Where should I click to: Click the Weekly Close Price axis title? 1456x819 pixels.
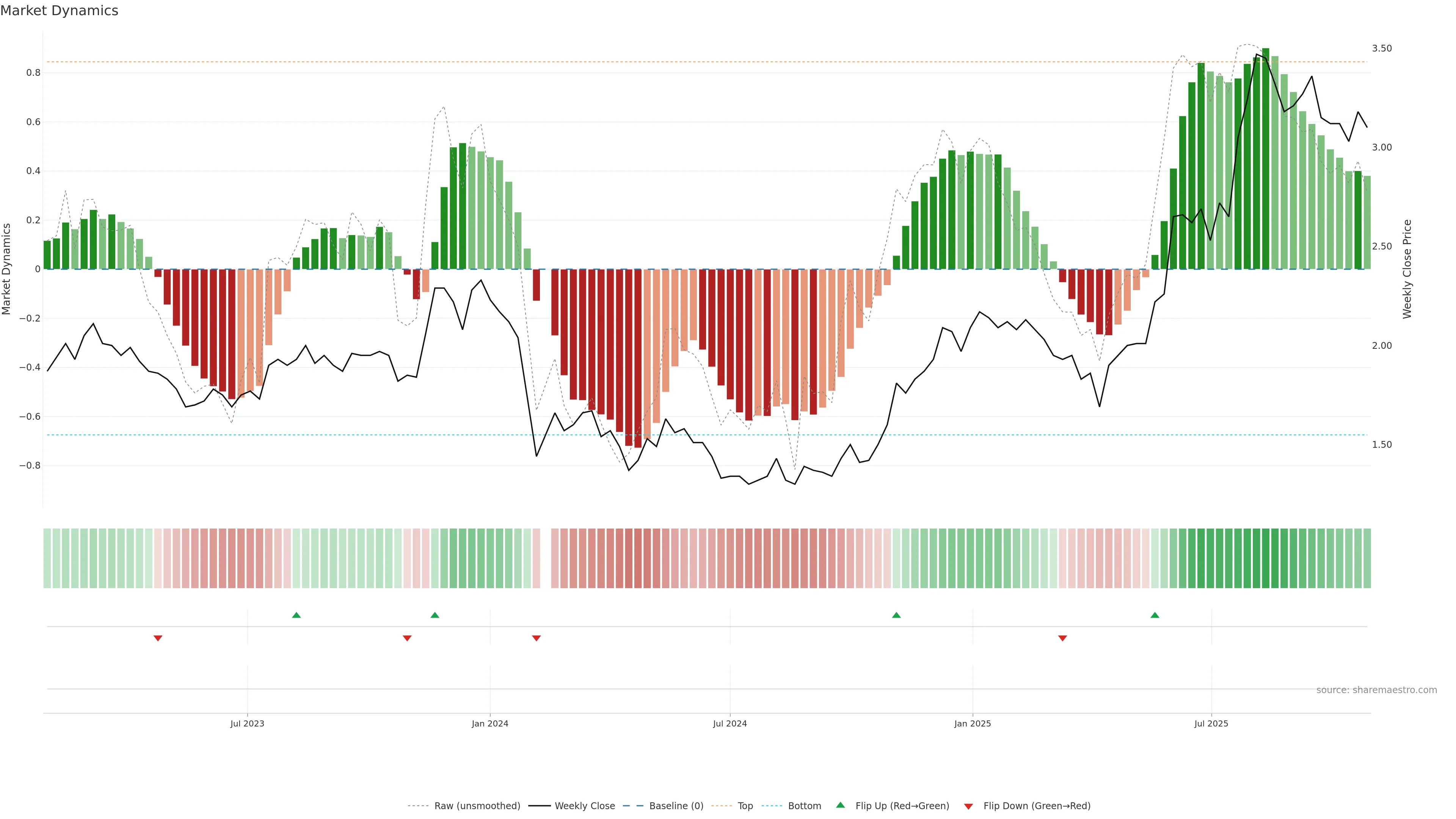1407,269
